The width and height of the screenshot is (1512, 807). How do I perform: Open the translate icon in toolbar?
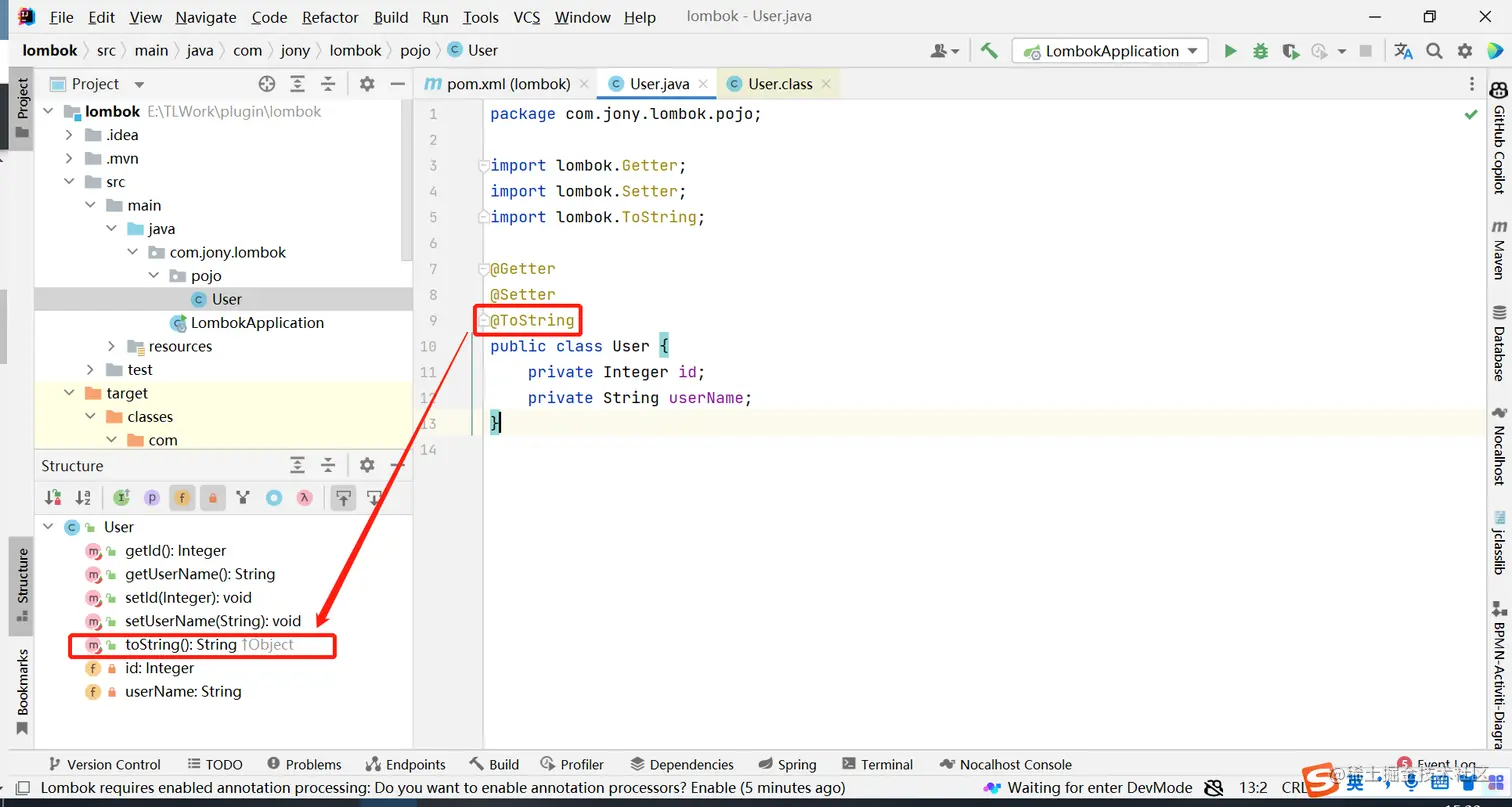[x=1403, y=51]
